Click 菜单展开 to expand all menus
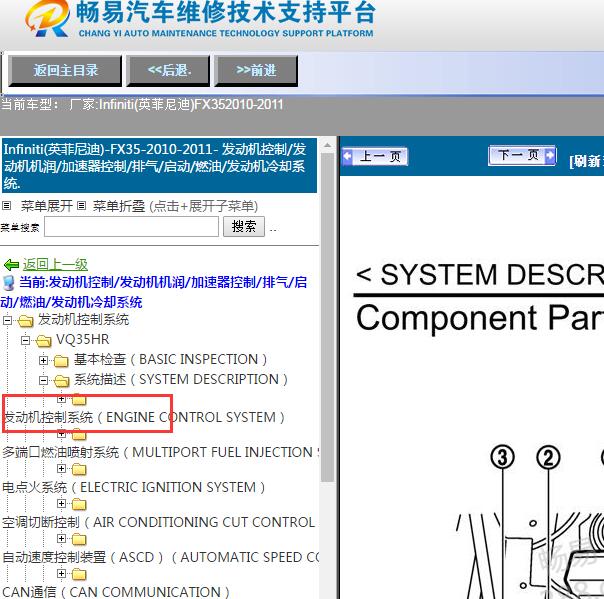This screenshot has height=599, width=604. tap(47, 206)
